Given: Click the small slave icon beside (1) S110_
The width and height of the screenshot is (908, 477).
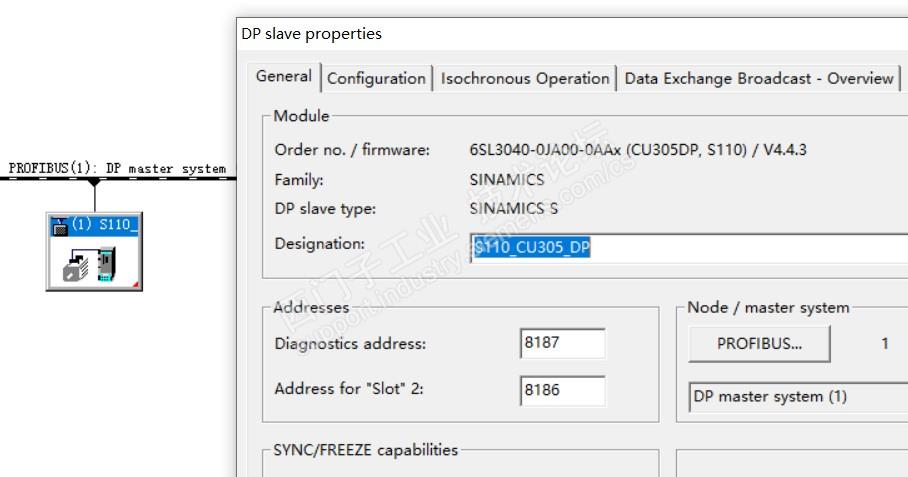Looking at the screenshot, I should pos(59,226).
